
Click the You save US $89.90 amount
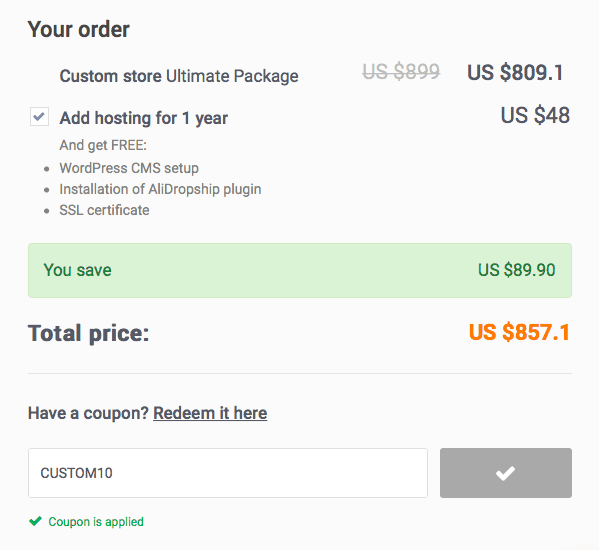pos(516,270)
